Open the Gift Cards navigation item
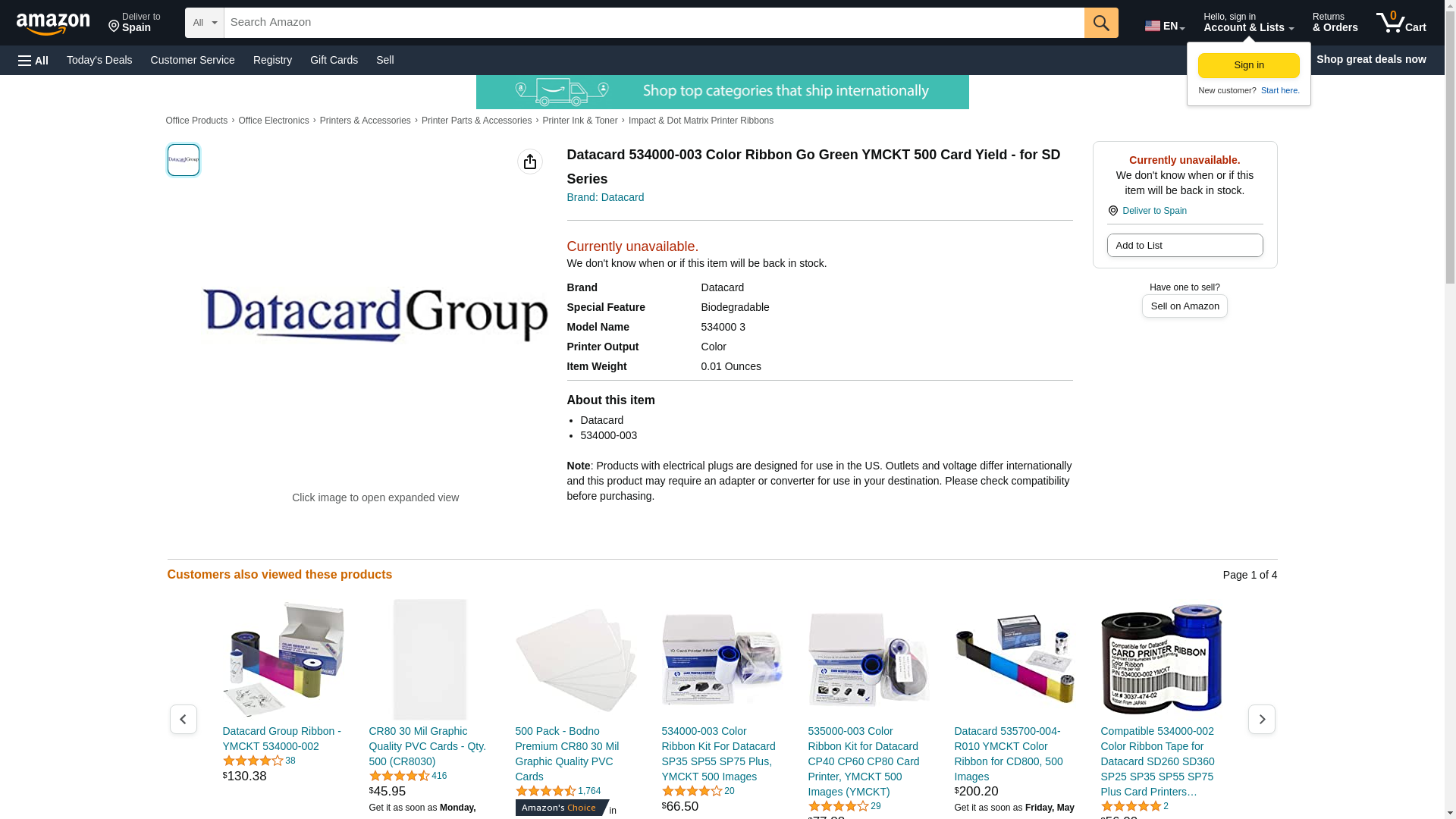 pyautogui.click(x=334, y=60)
